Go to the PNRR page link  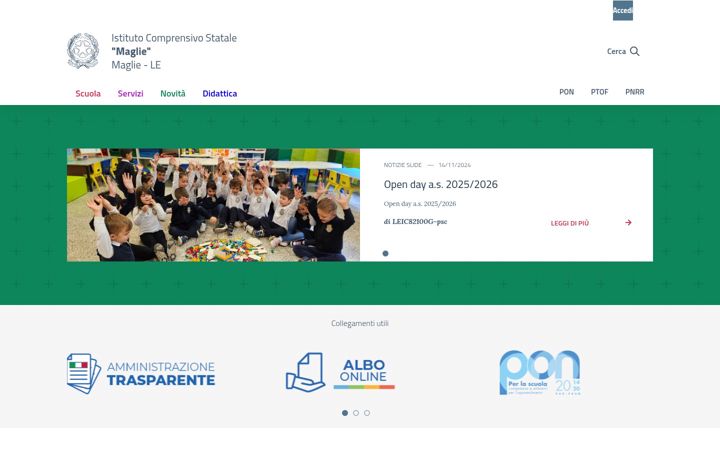point(635,92)
